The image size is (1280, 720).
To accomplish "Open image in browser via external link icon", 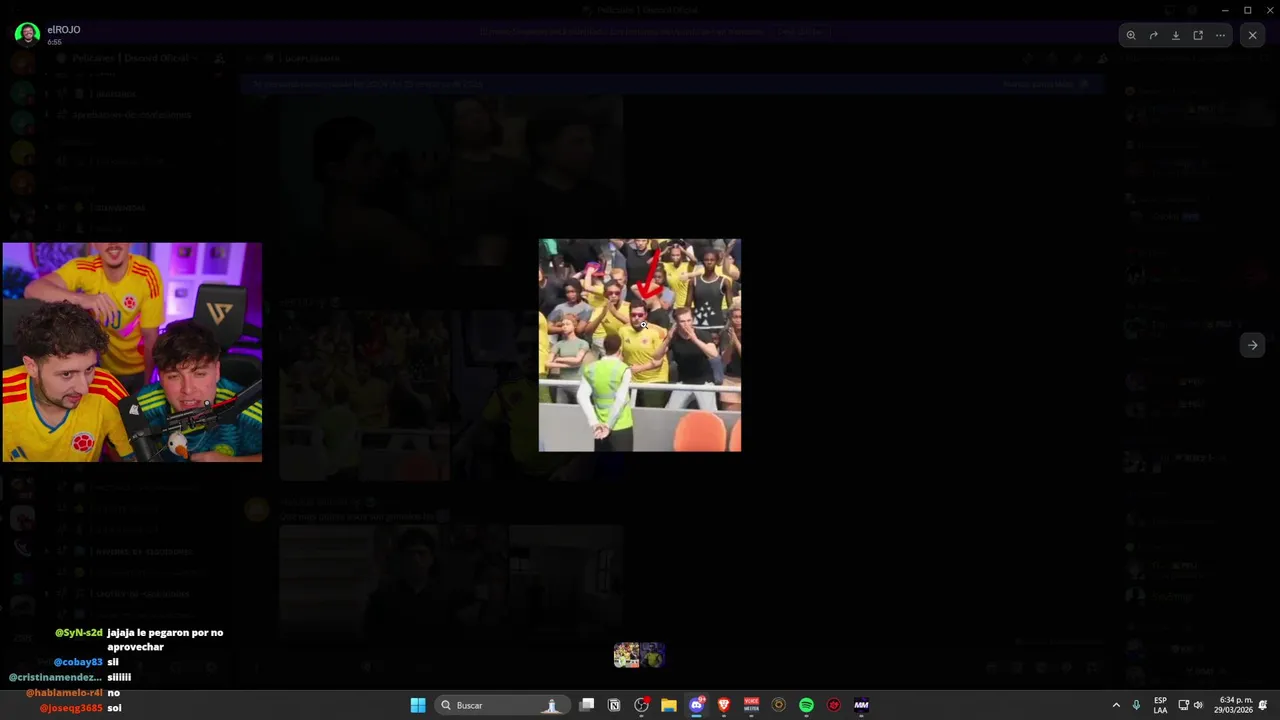I will click(x=1198, y=35).
